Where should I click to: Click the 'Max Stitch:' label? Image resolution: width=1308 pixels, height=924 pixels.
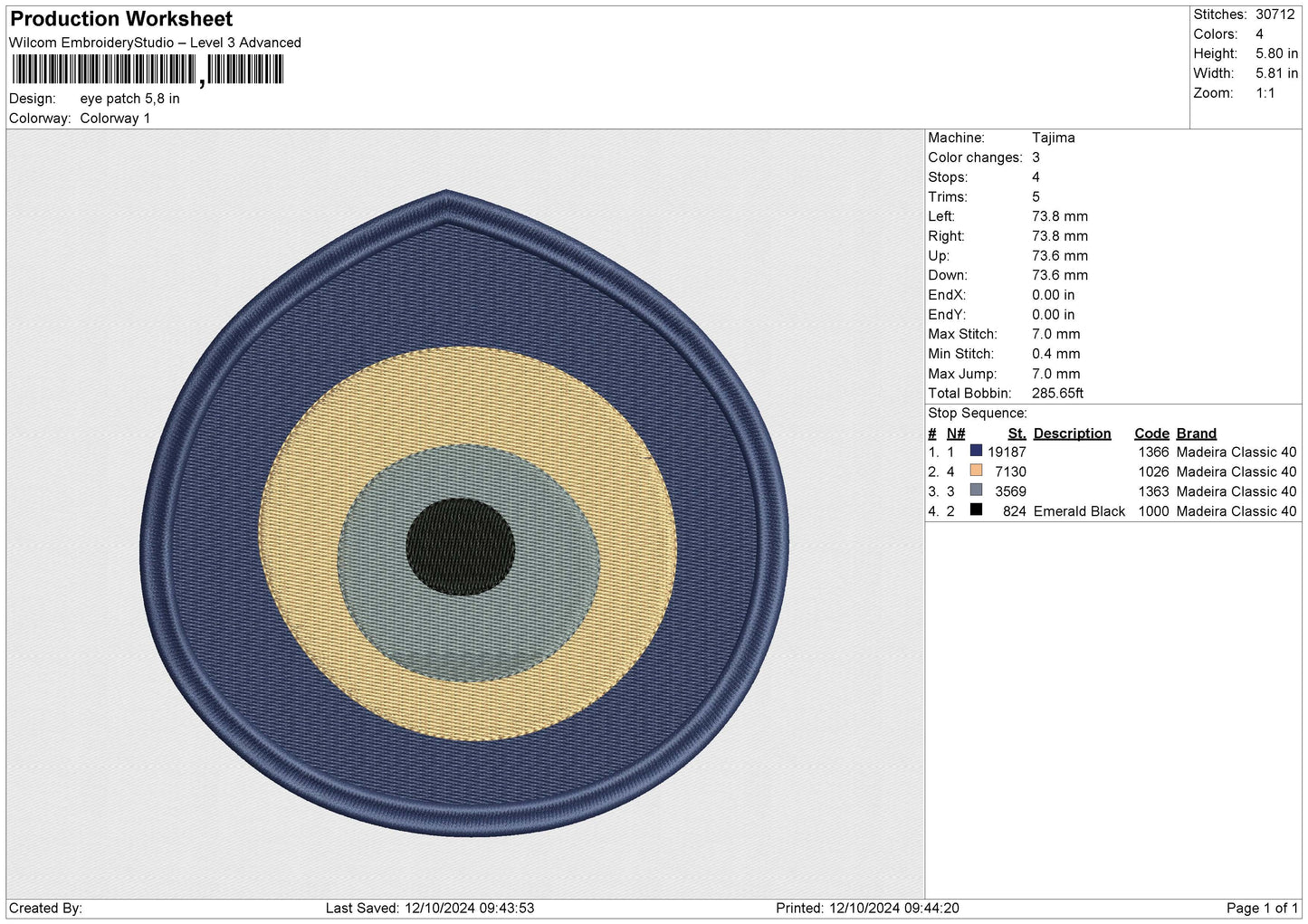pos(962,334)
